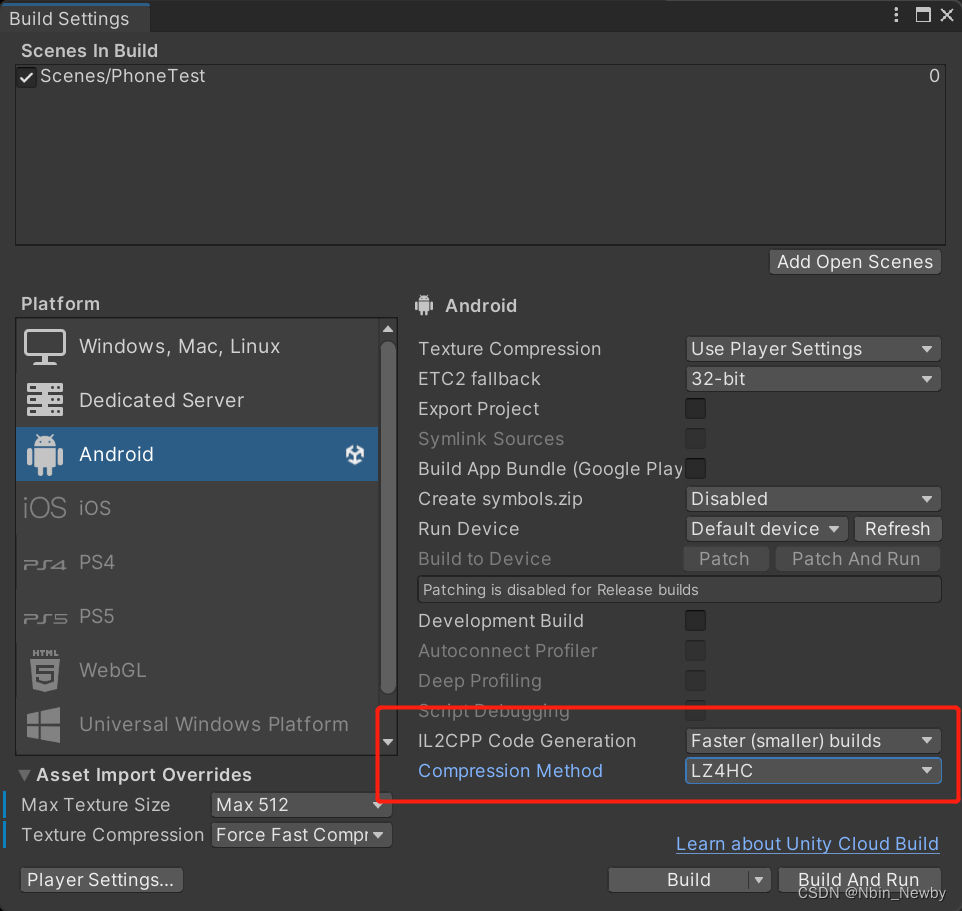Image resolution: width=962 pixels, height=911 pixels.
Task: Click the Android icon in settings header
Action: coord(424,305)
